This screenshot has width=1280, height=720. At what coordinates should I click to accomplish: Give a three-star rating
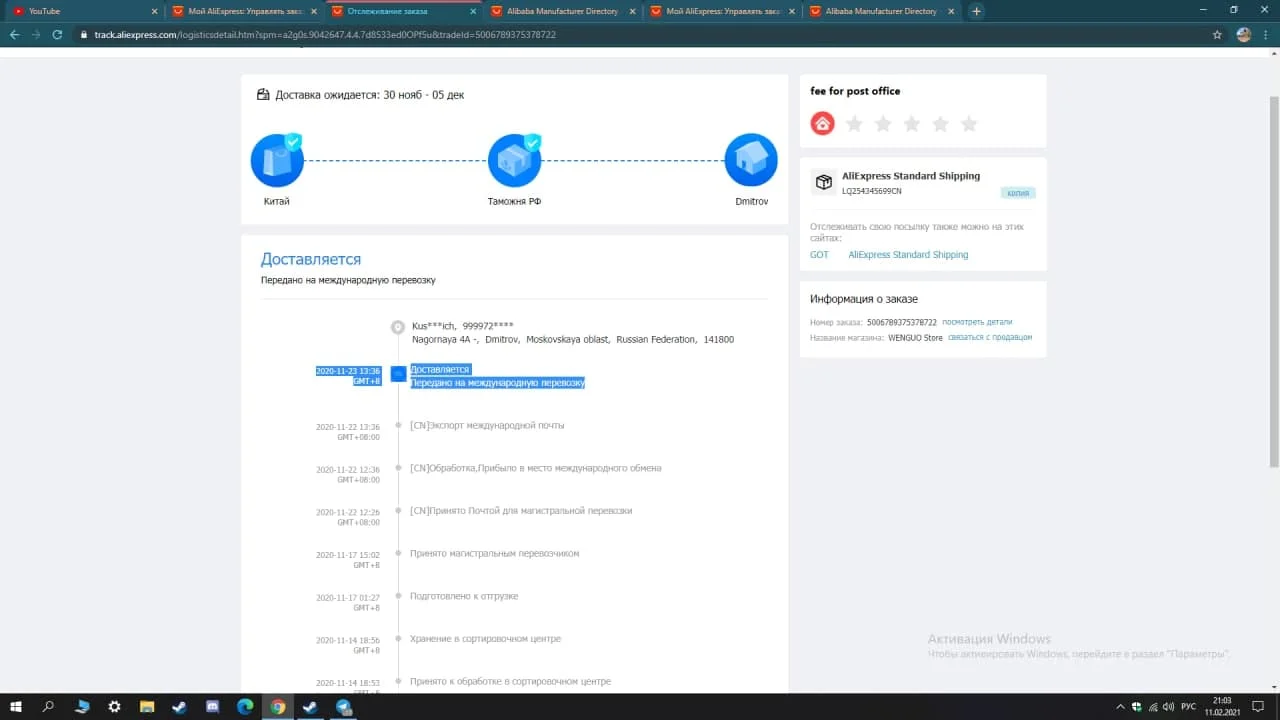click(912, 124)
